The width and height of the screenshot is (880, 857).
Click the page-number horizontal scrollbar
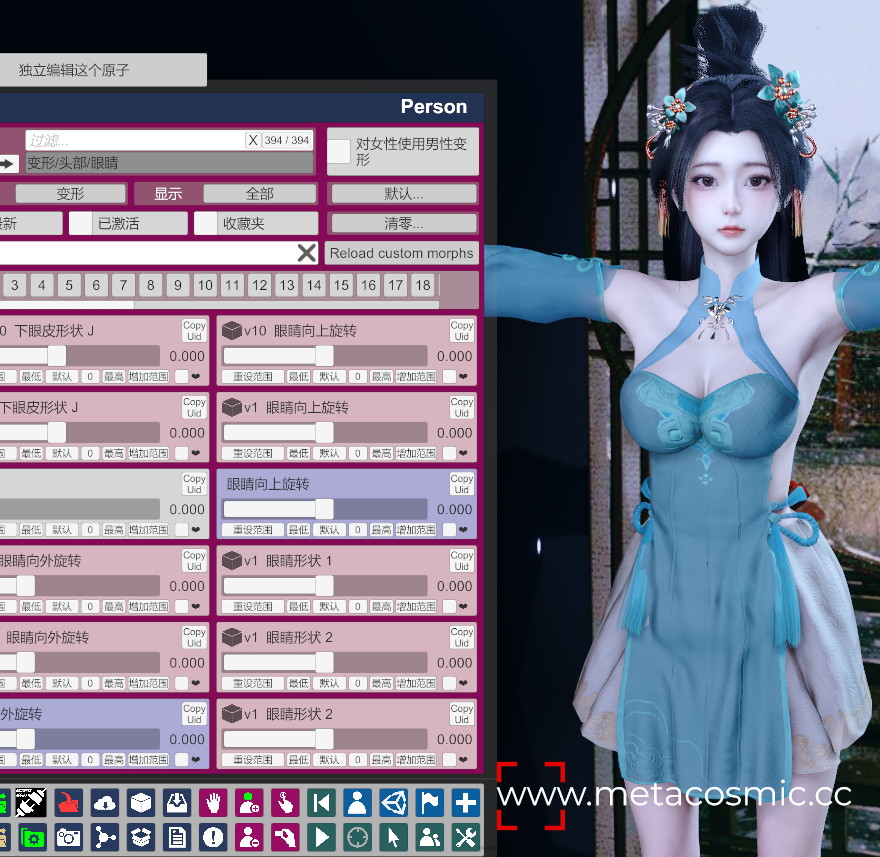219,305
